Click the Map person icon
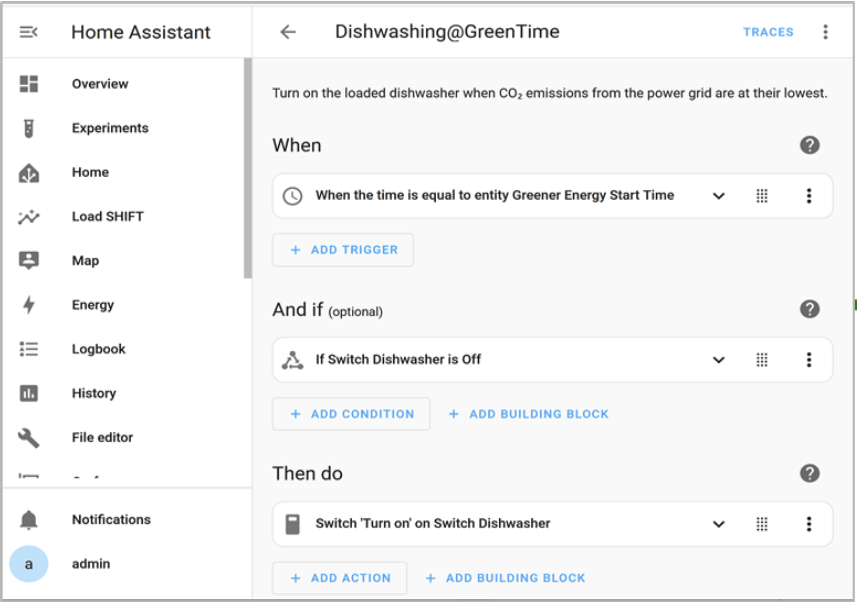This screenshot has width=857, height=602. [x=29, y=261]
